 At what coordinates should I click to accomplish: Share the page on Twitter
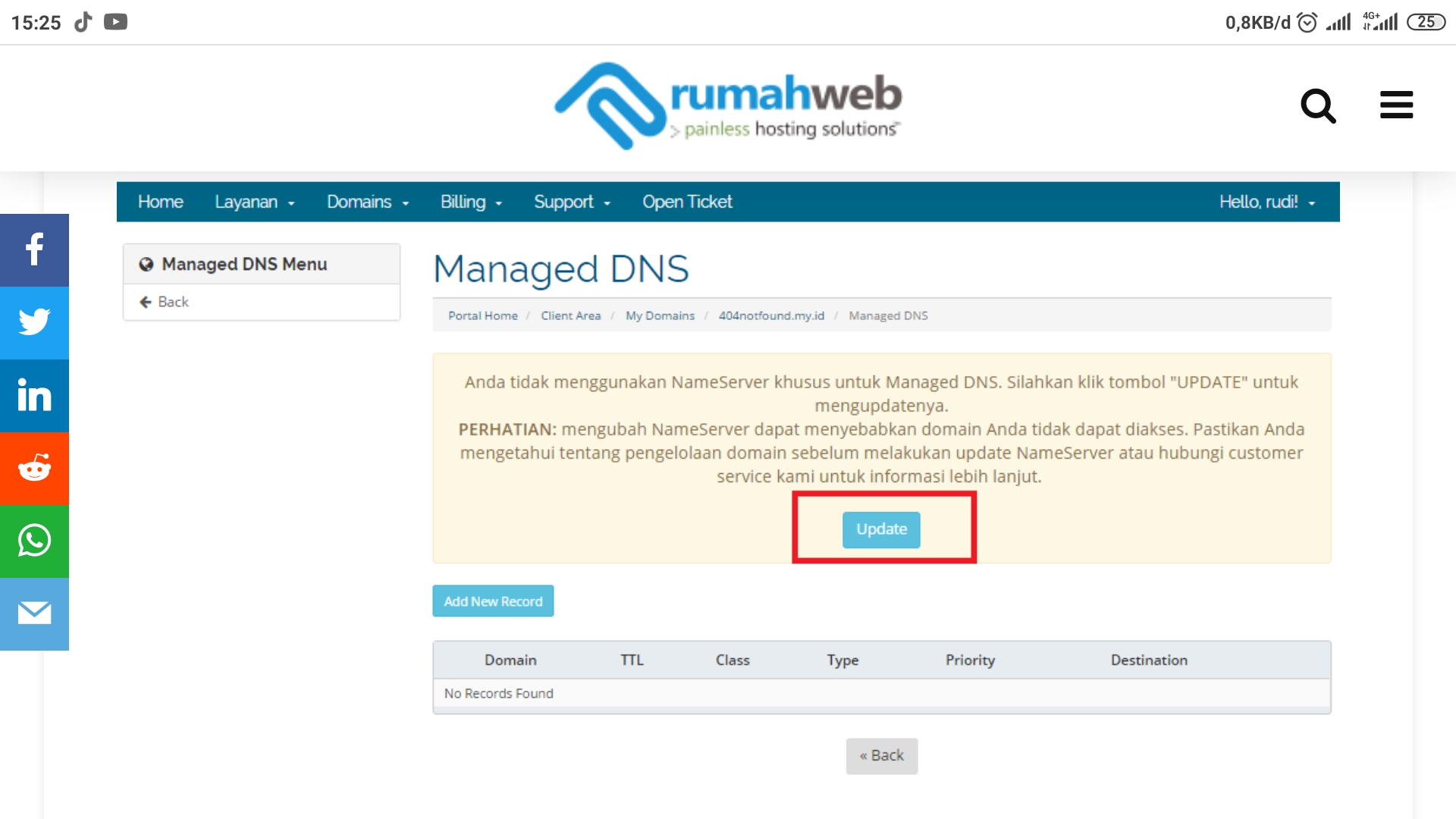click(x=34, y=322)
